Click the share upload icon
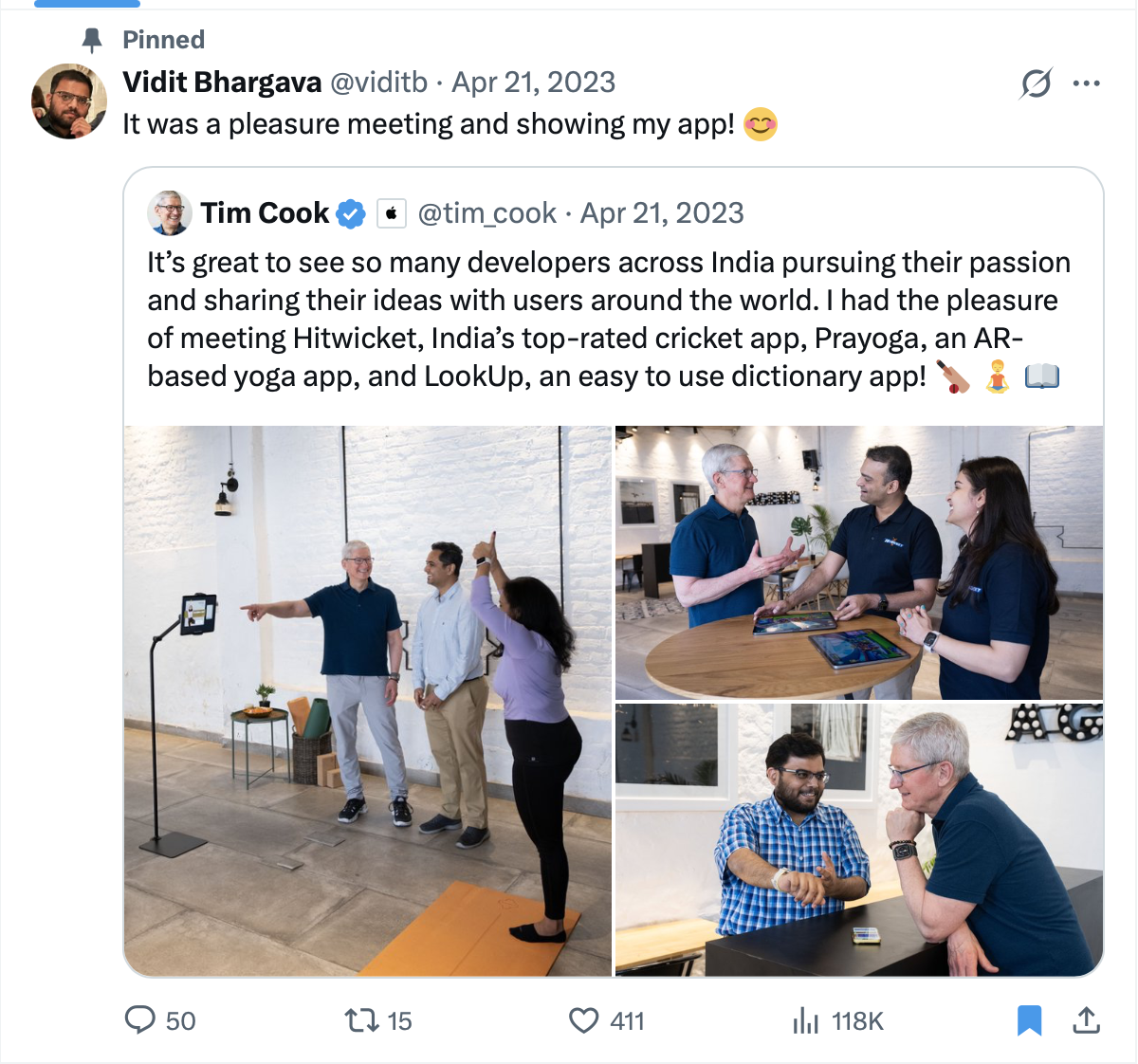The width and height of the screenshot is (1138, 1064). pyautogui.click(x=1086, y=1020)
